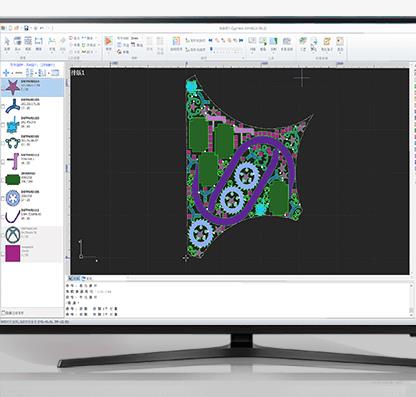The image size is (416, 397).
Task: Click the blue skip-to-first arrow button in ribbon
Action: 211,40
